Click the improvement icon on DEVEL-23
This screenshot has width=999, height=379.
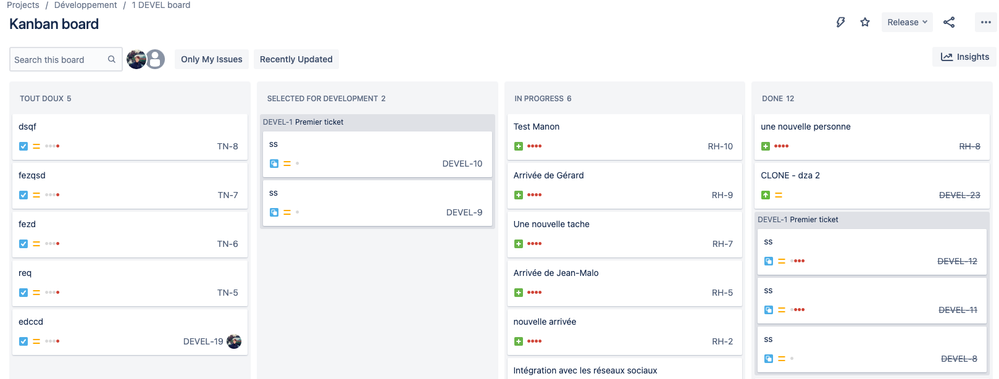pyautogui.click(x=766, y=195)
